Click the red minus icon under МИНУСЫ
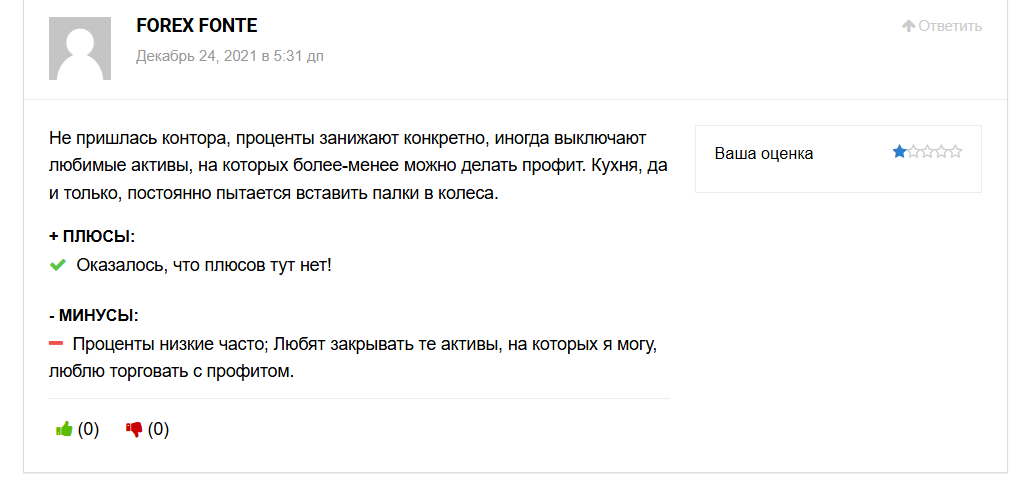The width and height of the screenshot is (1016, 480). click(x=56, y=343)
